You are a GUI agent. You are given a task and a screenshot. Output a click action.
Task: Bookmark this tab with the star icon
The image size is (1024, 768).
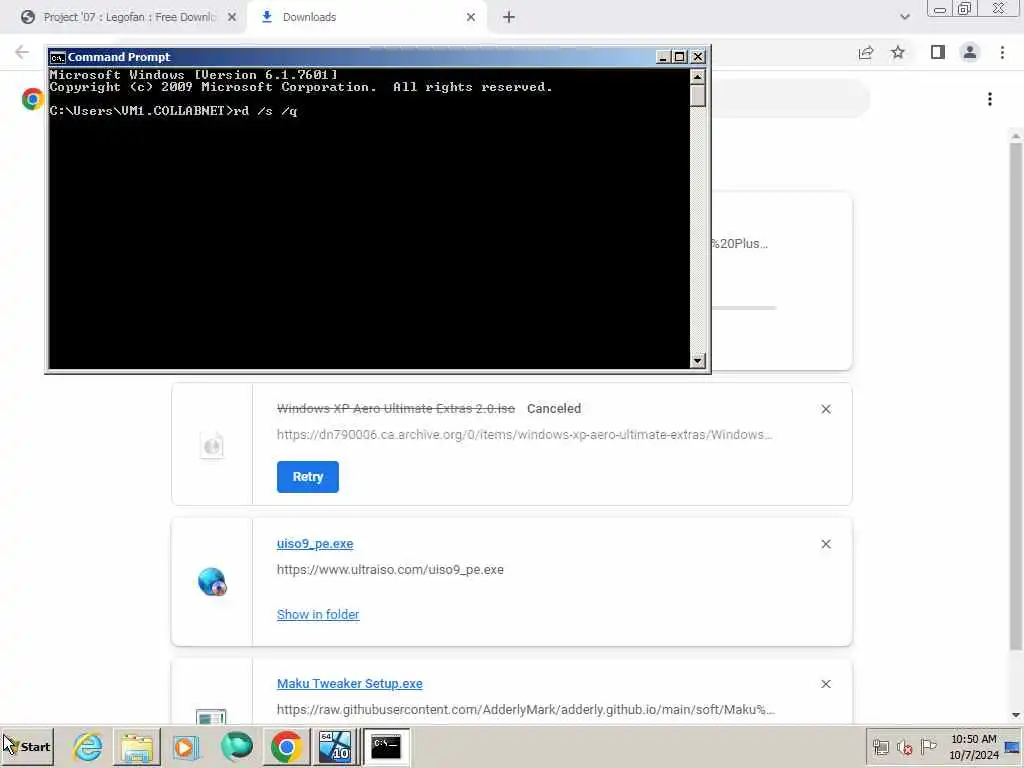pos(898,52)
